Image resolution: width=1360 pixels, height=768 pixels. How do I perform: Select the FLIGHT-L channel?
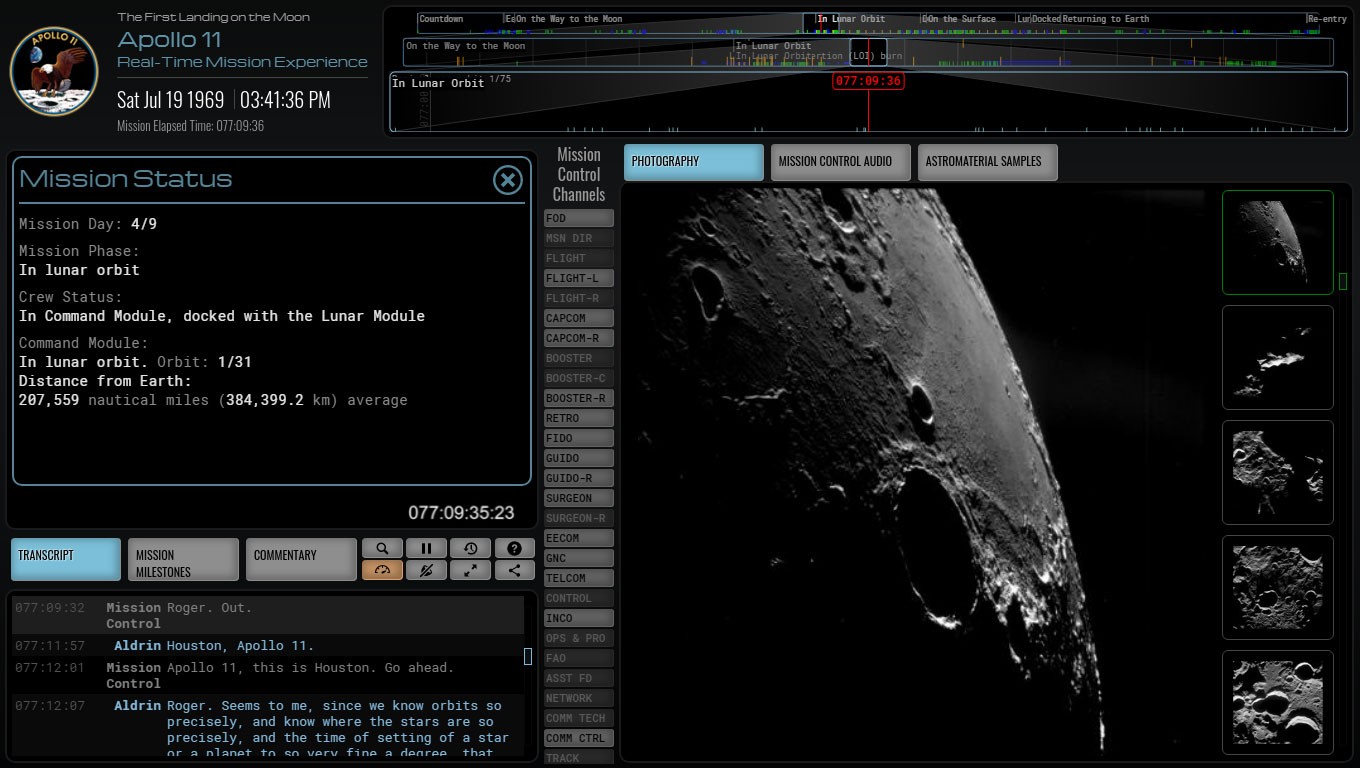tap(579, 278)
